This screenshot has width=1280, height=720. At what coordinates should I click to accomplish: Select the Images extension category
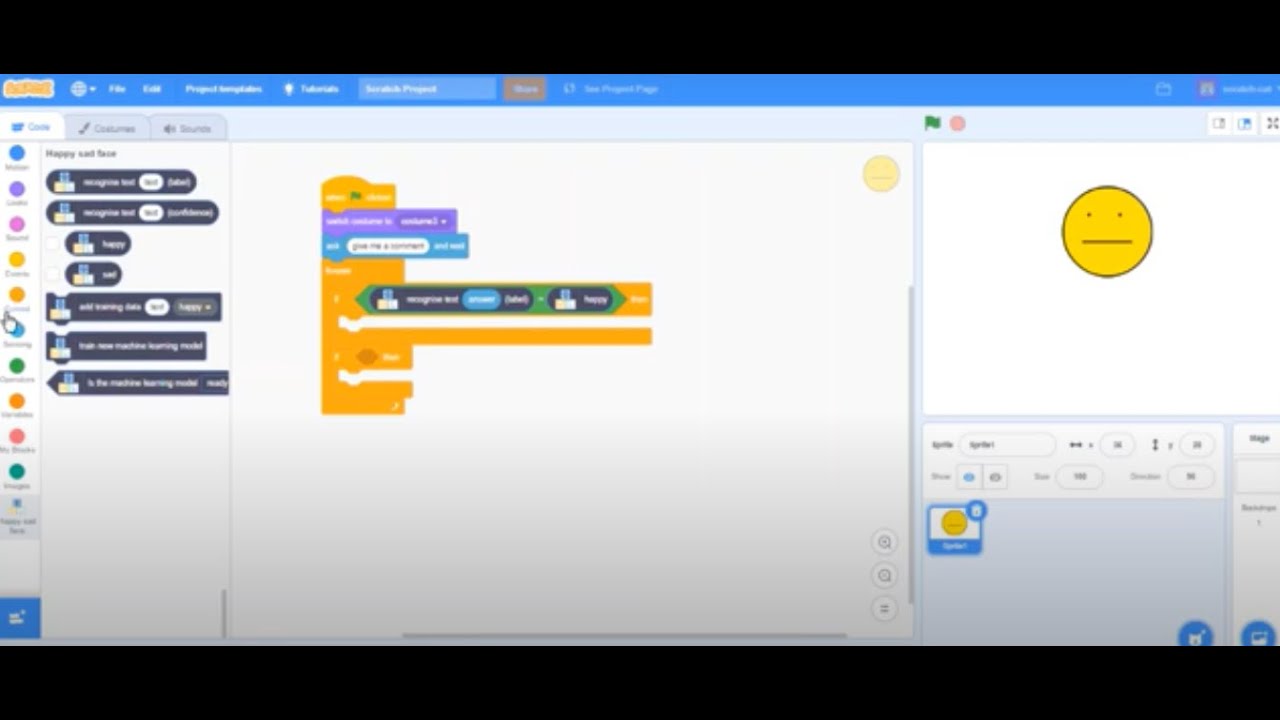[x=17, y=476]
